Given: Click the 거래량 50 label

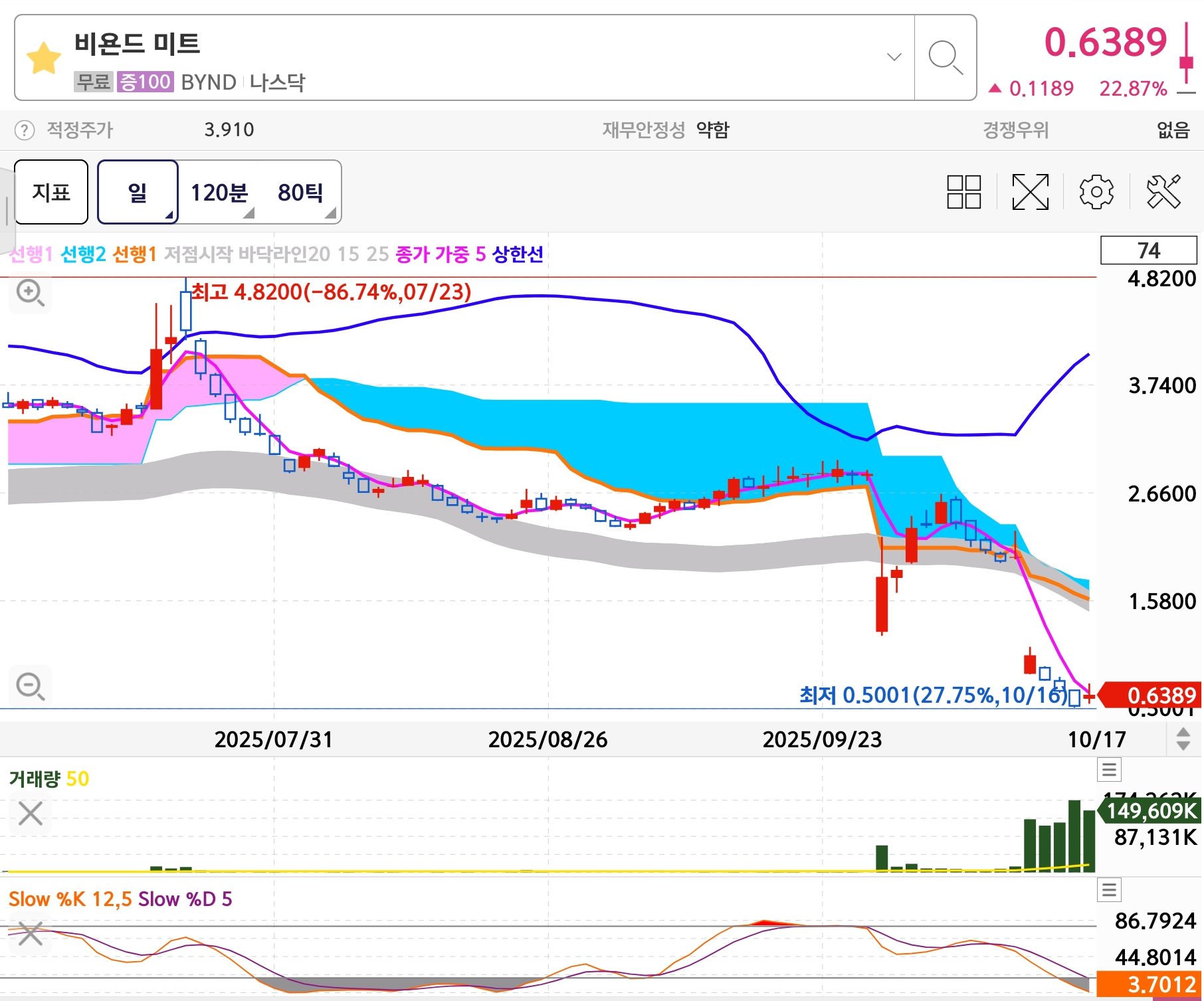Looking at the screenshot, I should [x=49, y=778].
